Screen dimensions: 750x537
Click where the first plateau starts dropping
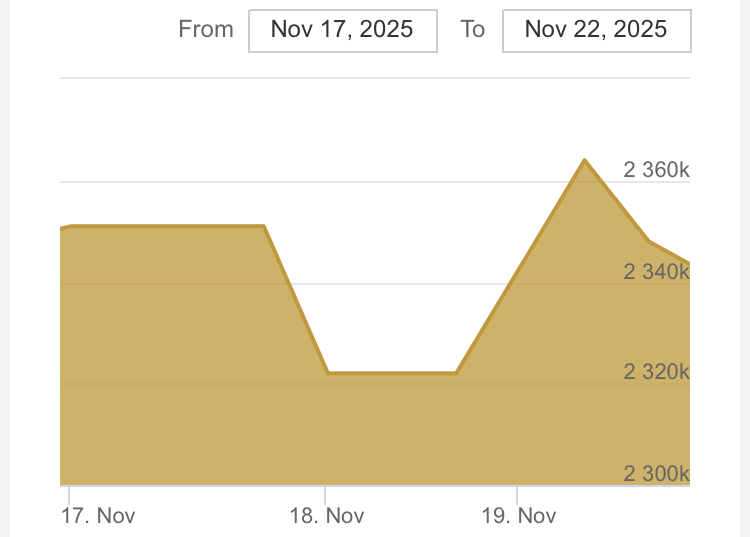pos(264,226)
